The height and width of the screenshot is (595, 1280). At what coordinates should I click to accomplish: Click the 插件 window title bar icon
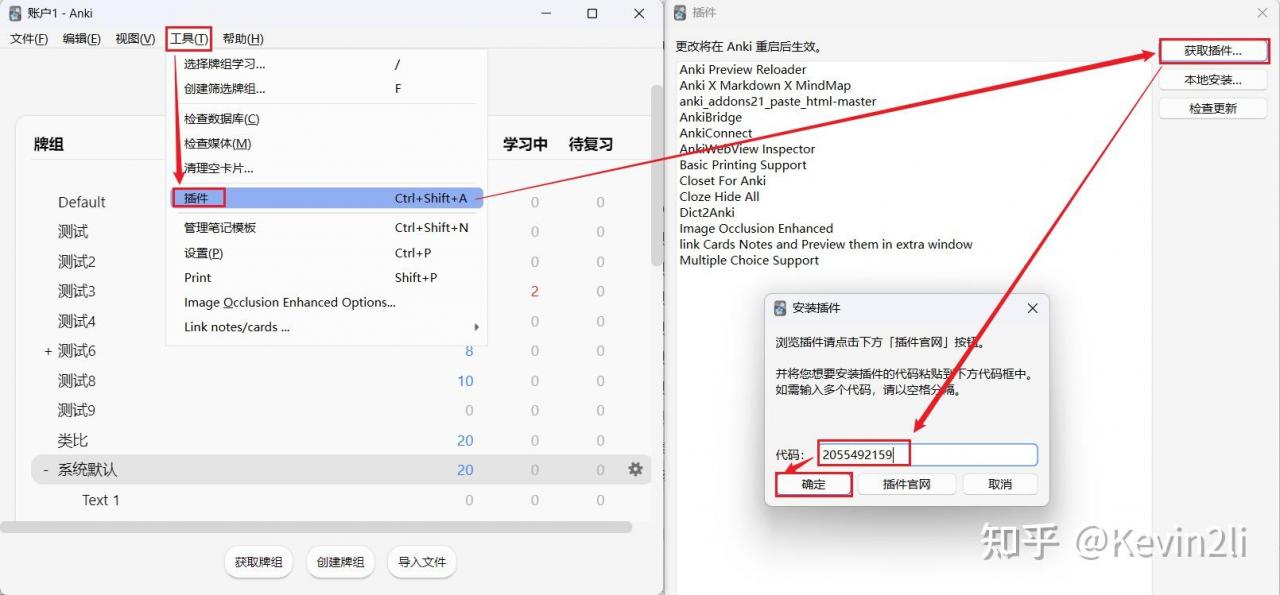click(680, 12)
